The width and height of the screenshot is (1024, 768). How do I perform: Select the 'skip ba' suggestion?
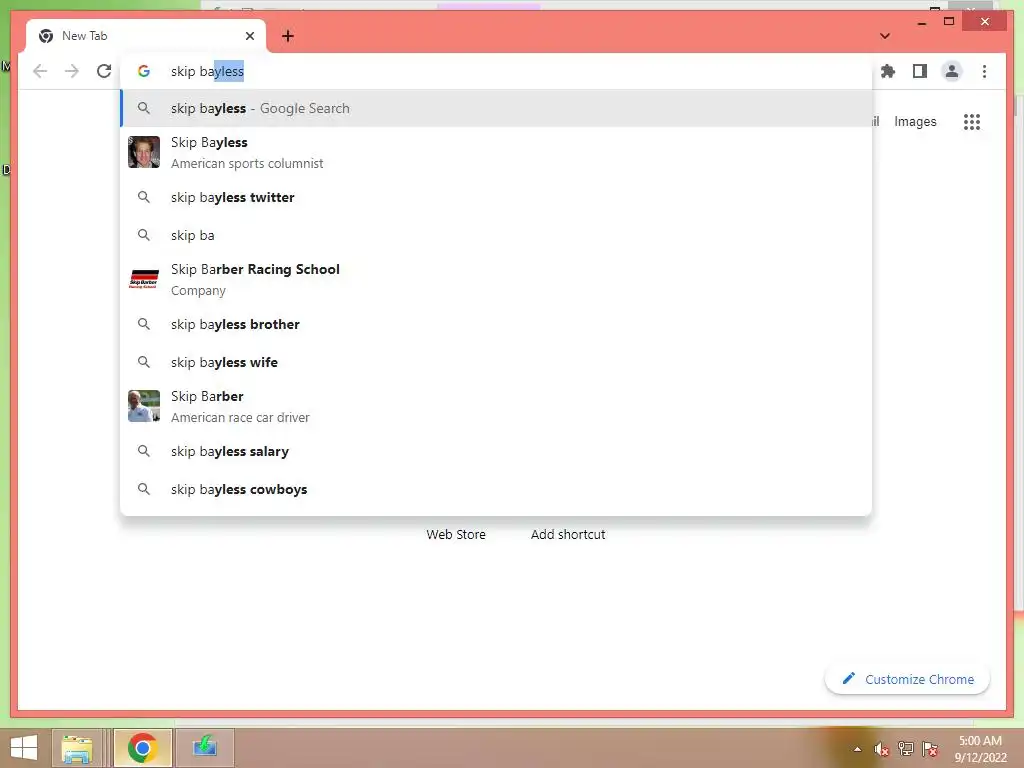point(496,235)
